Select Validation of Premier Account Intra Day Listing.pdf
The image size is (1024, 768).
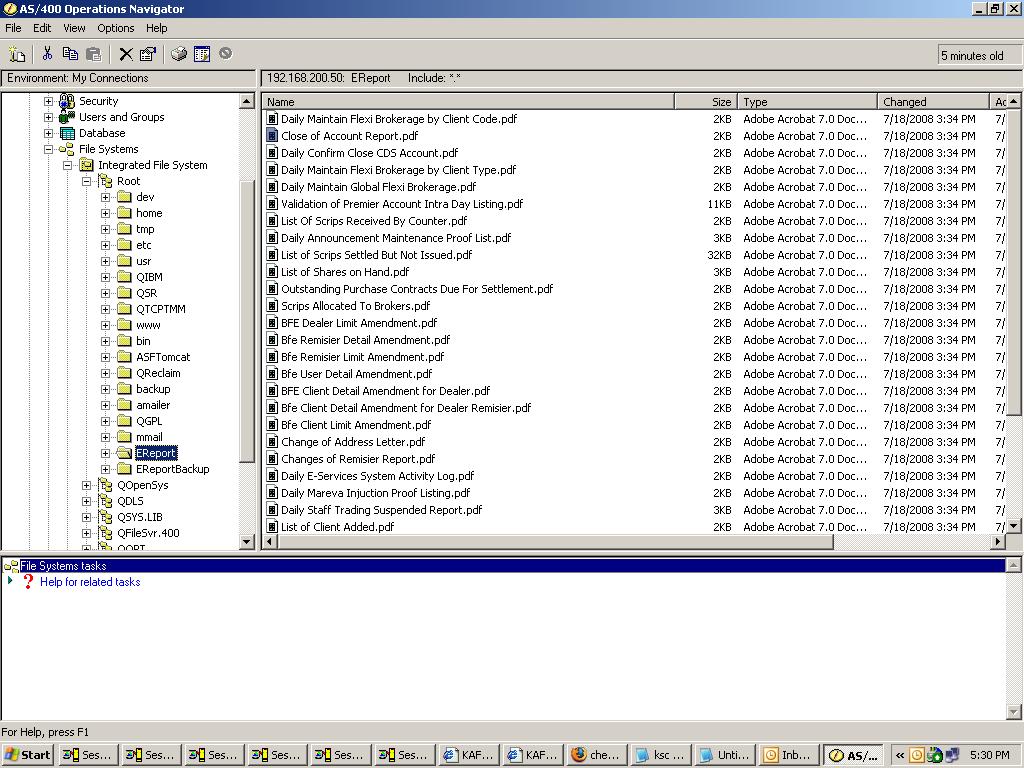[x=402, y=204]
